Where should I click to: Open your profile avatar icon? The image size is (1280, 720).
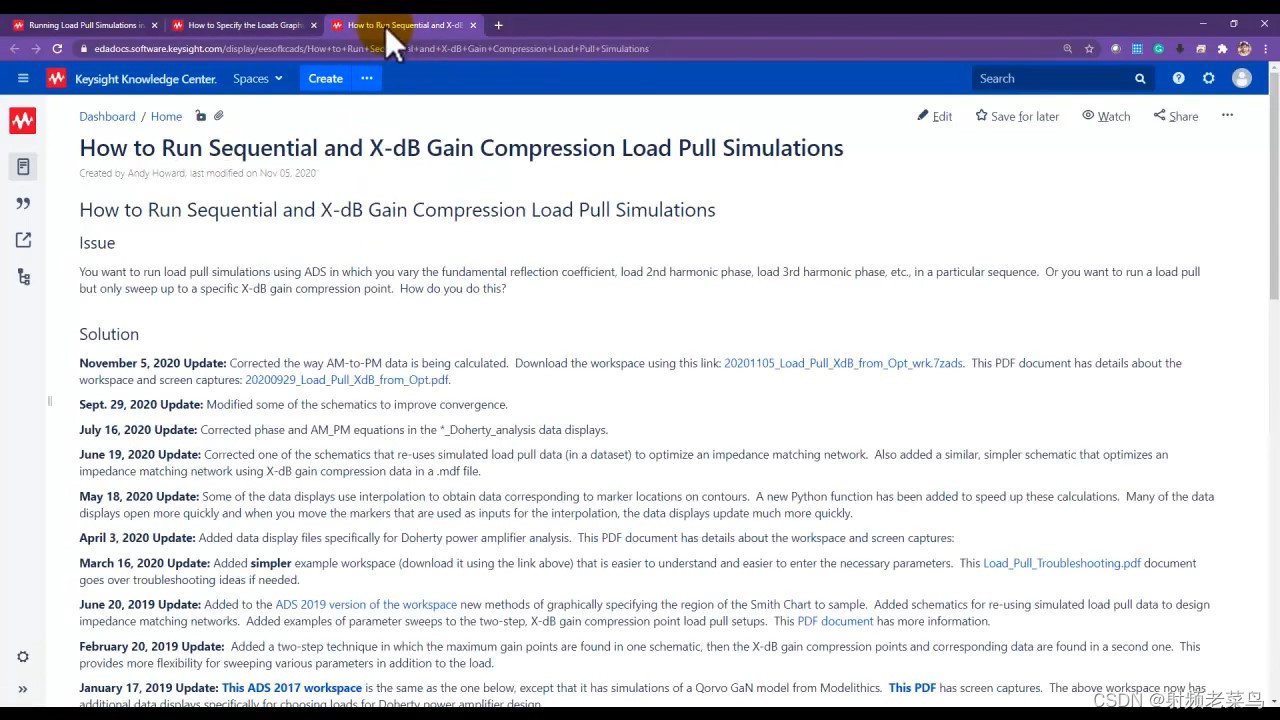(x=1241, y=78)
